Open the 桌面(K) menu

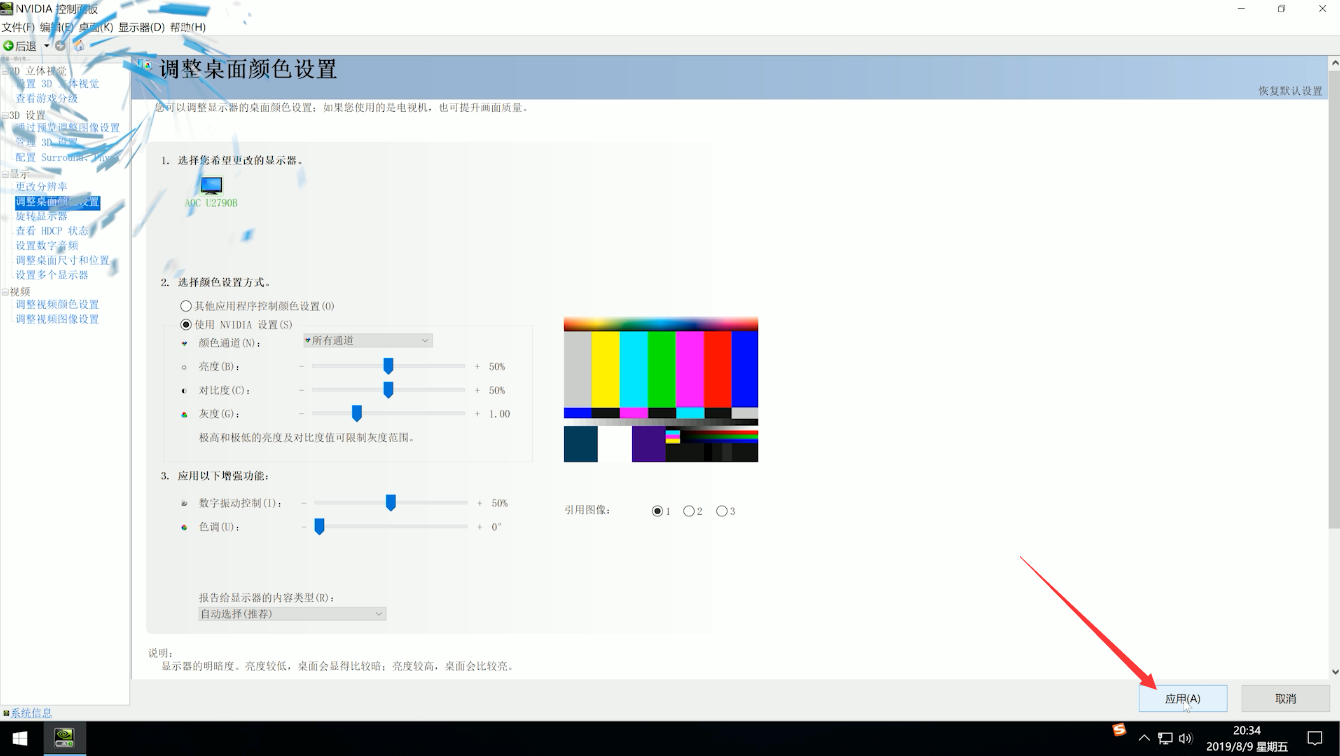96,27
